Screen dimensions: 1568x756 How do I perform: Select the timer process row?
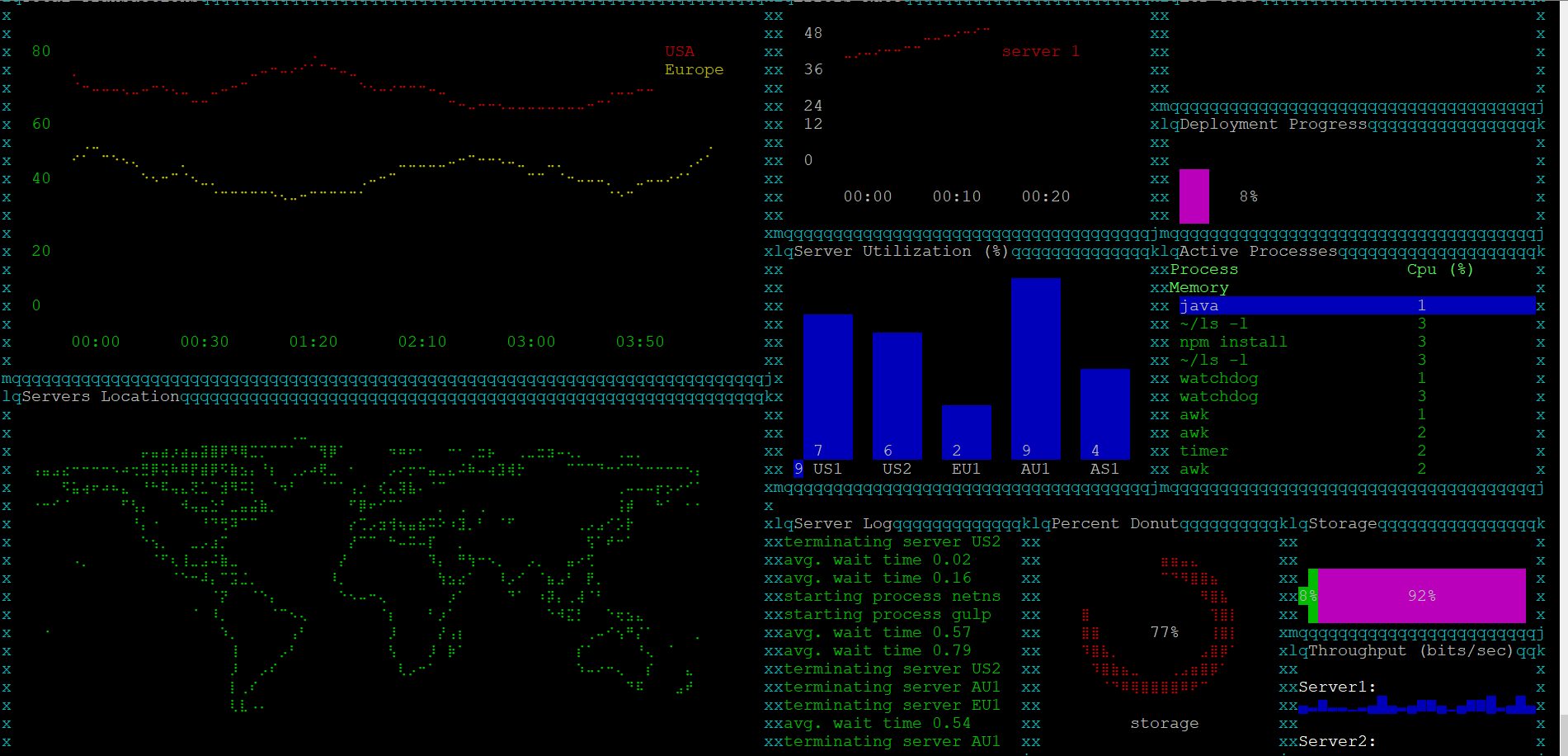pos(1203,451)
